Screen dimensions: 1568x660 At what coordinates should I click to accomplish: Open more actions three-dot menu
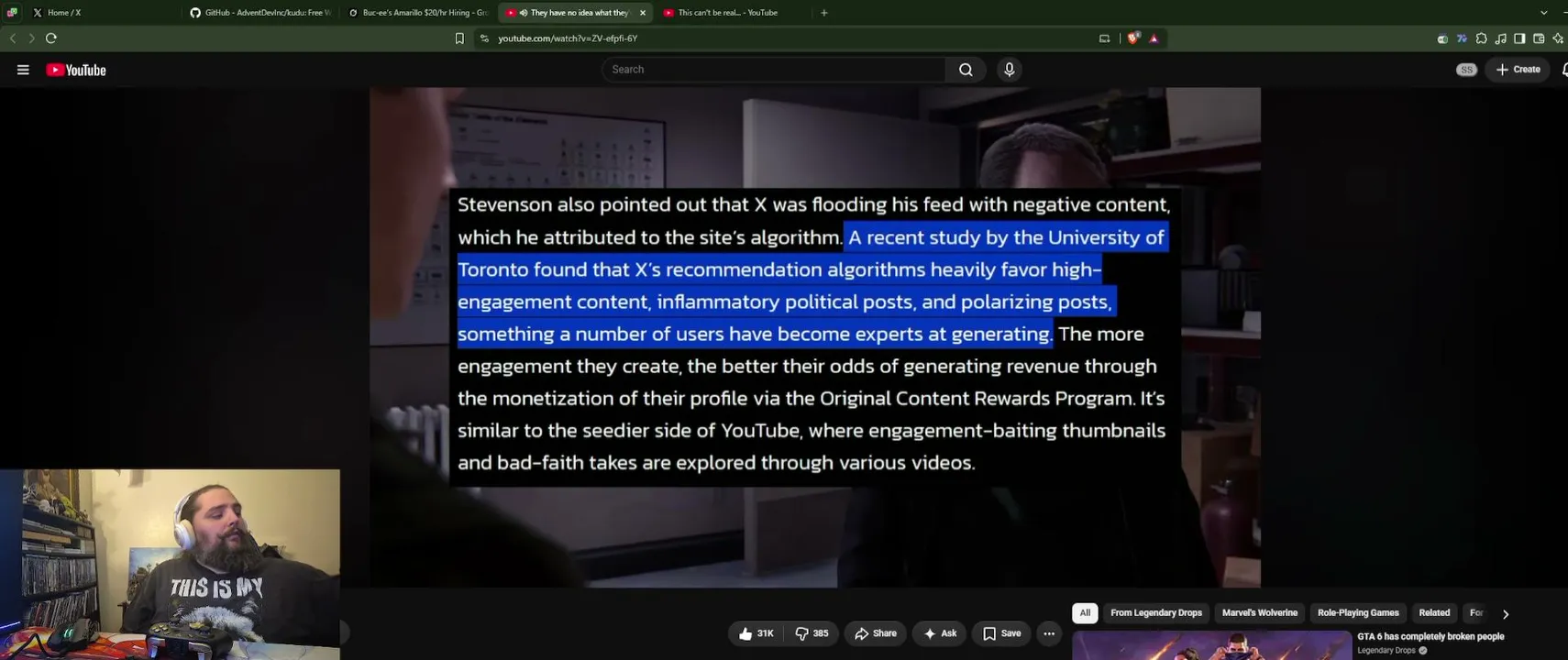pyautogui.click(x=1049, y=633)
